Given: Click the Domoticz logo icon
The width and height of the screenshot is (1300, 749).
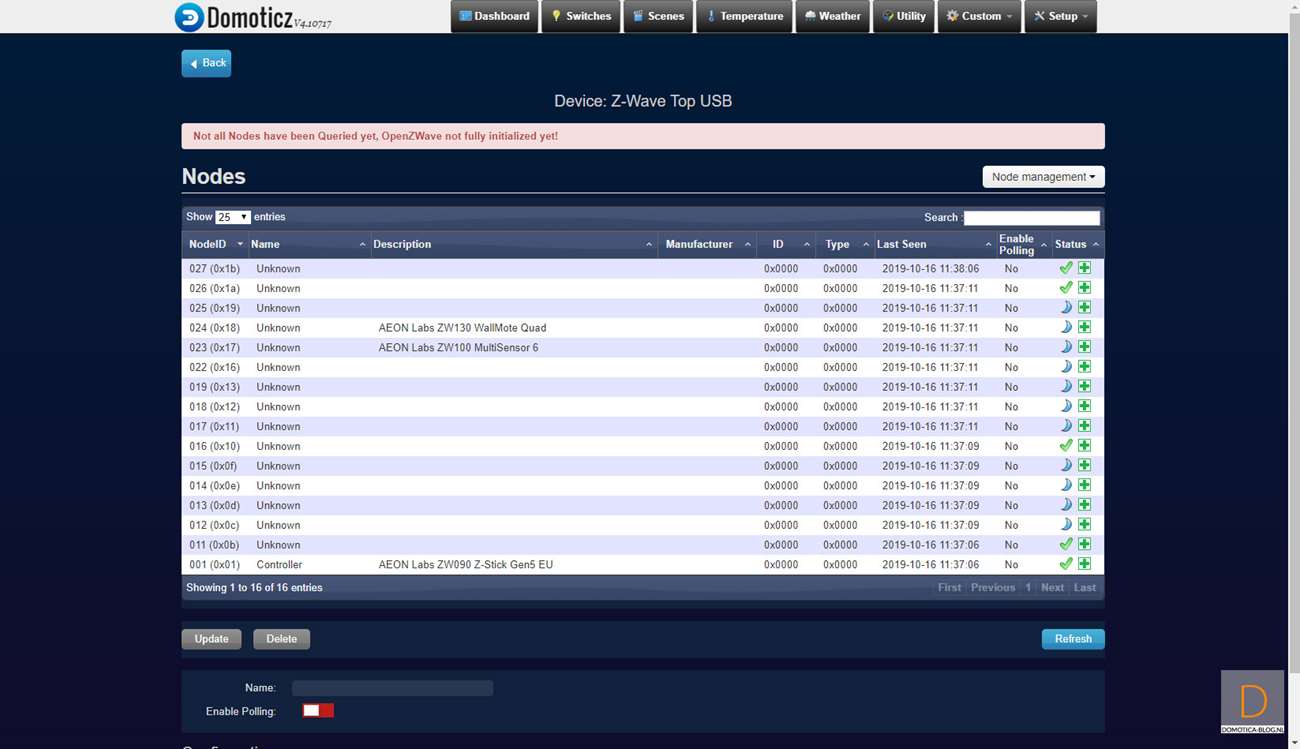Looking at the screenshot, I should 188,17.
